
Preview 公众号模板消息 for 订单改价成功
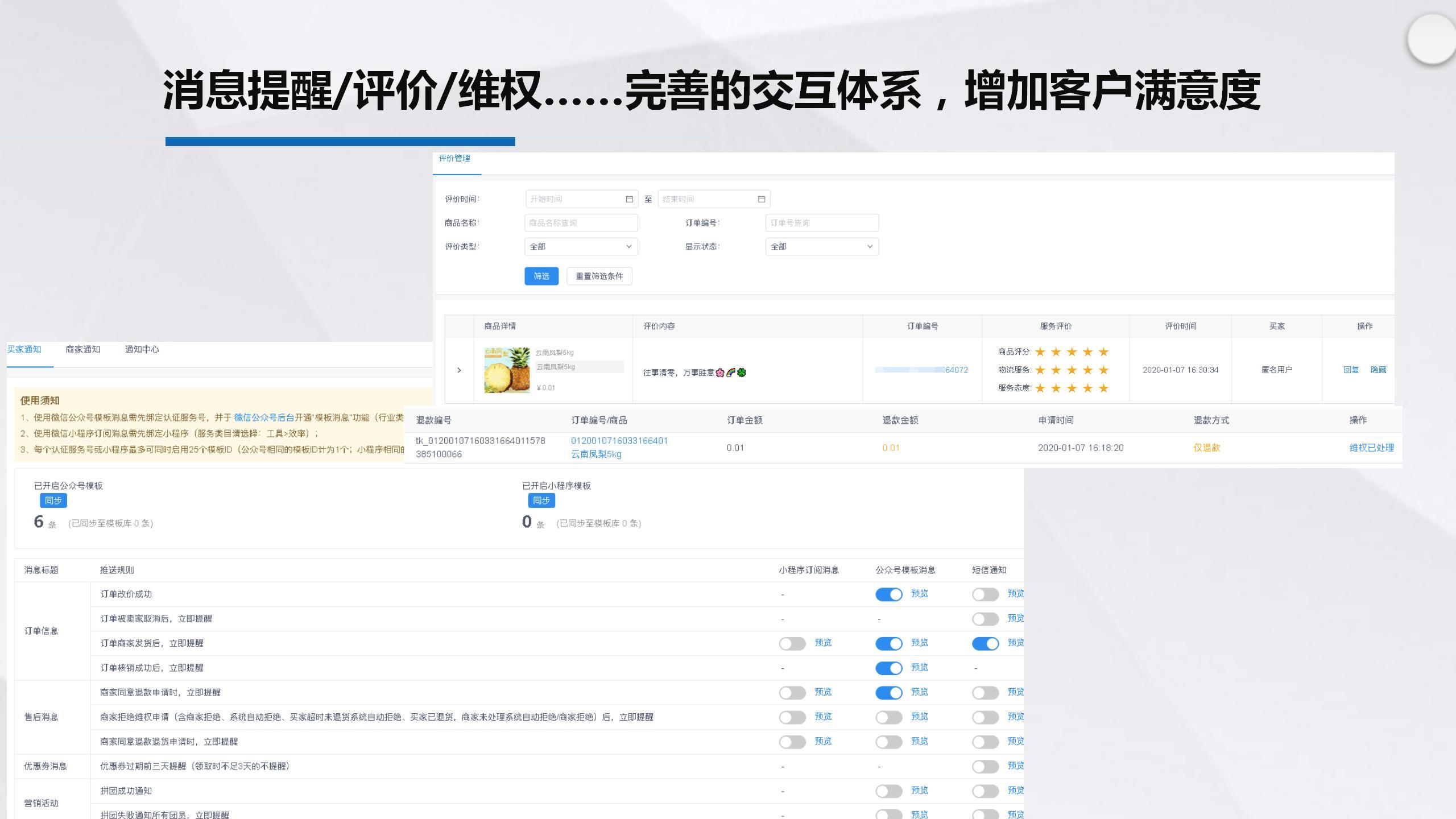[x=920, y=593]
